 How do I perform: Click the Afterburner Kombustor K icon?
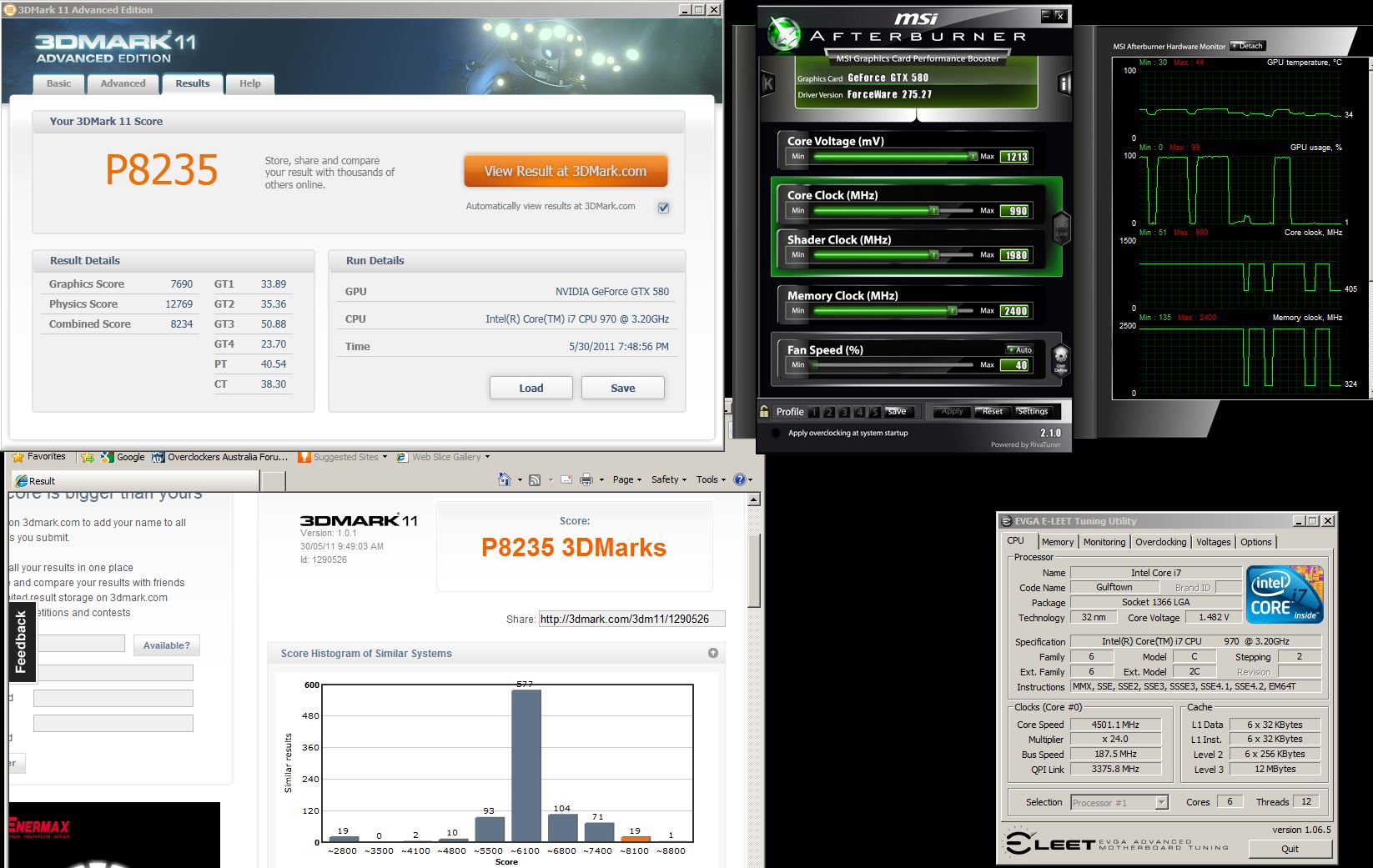click(768, 83)
